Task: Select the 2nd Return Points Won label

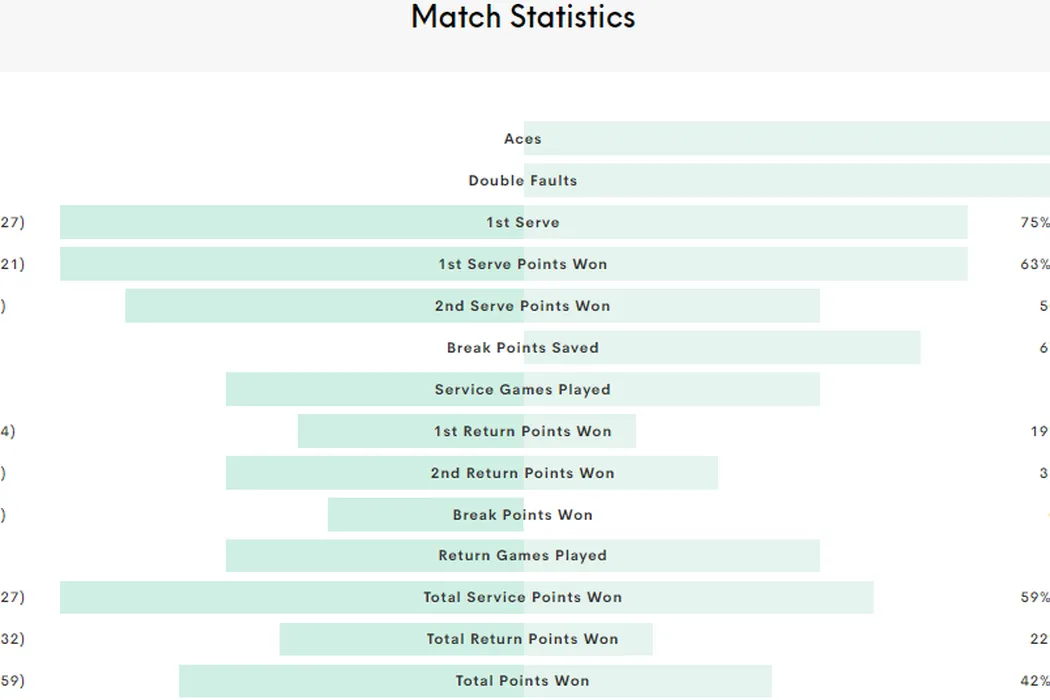Action: 523,474
